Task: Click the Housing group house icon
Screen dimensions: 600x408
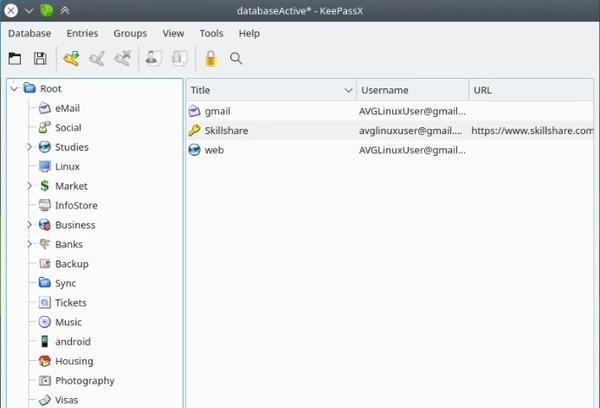Action: (x=45, y=361)
